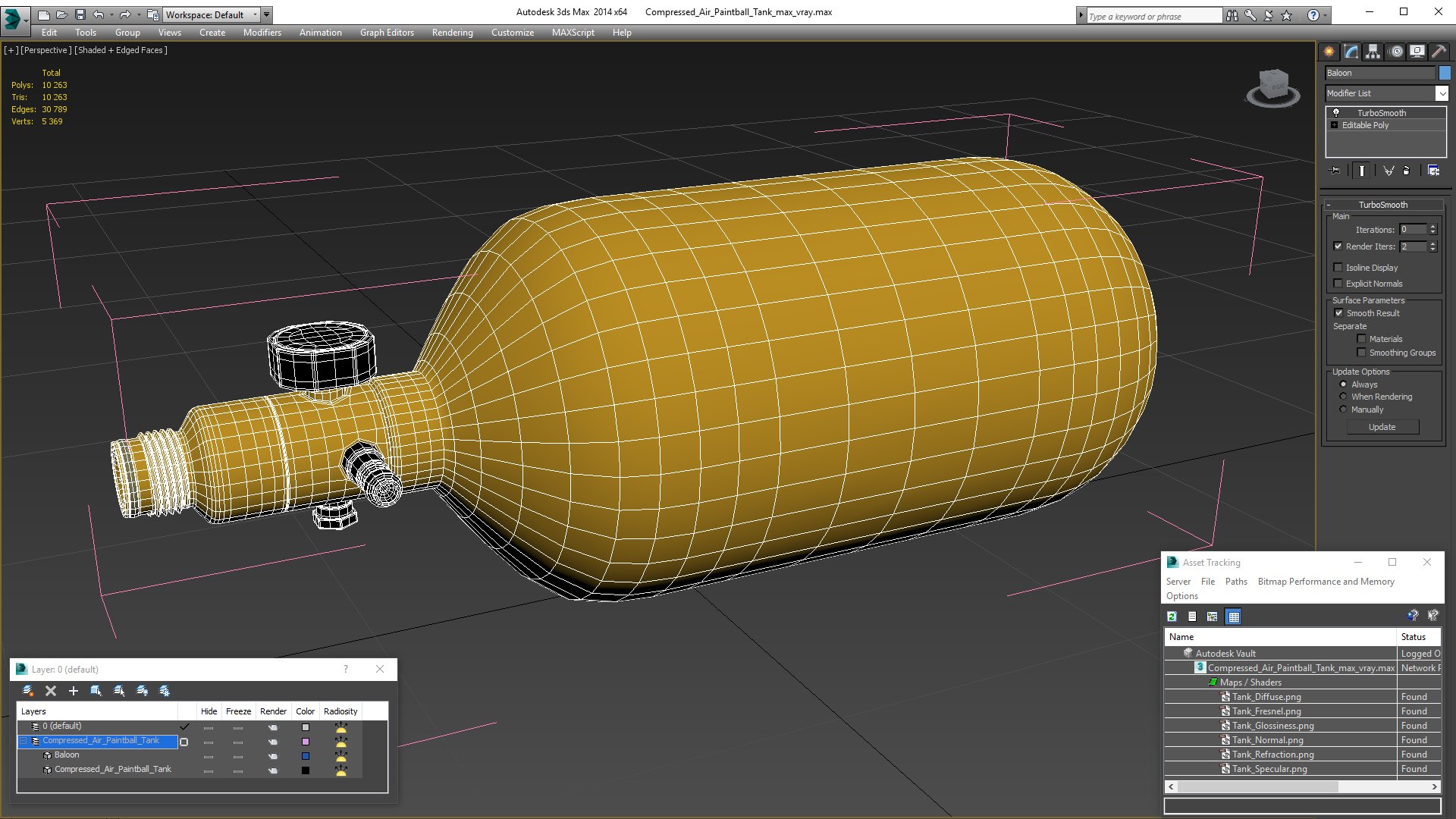Open the Modifier List dropdown
The image size is (1456, 819).
pos(1442,93)
